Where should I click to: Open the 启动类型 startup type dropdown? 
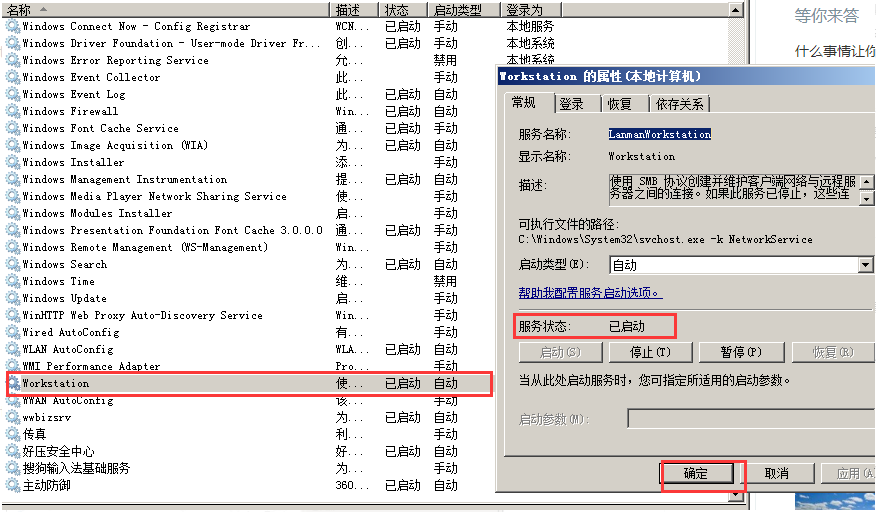(x=866, y=265)
